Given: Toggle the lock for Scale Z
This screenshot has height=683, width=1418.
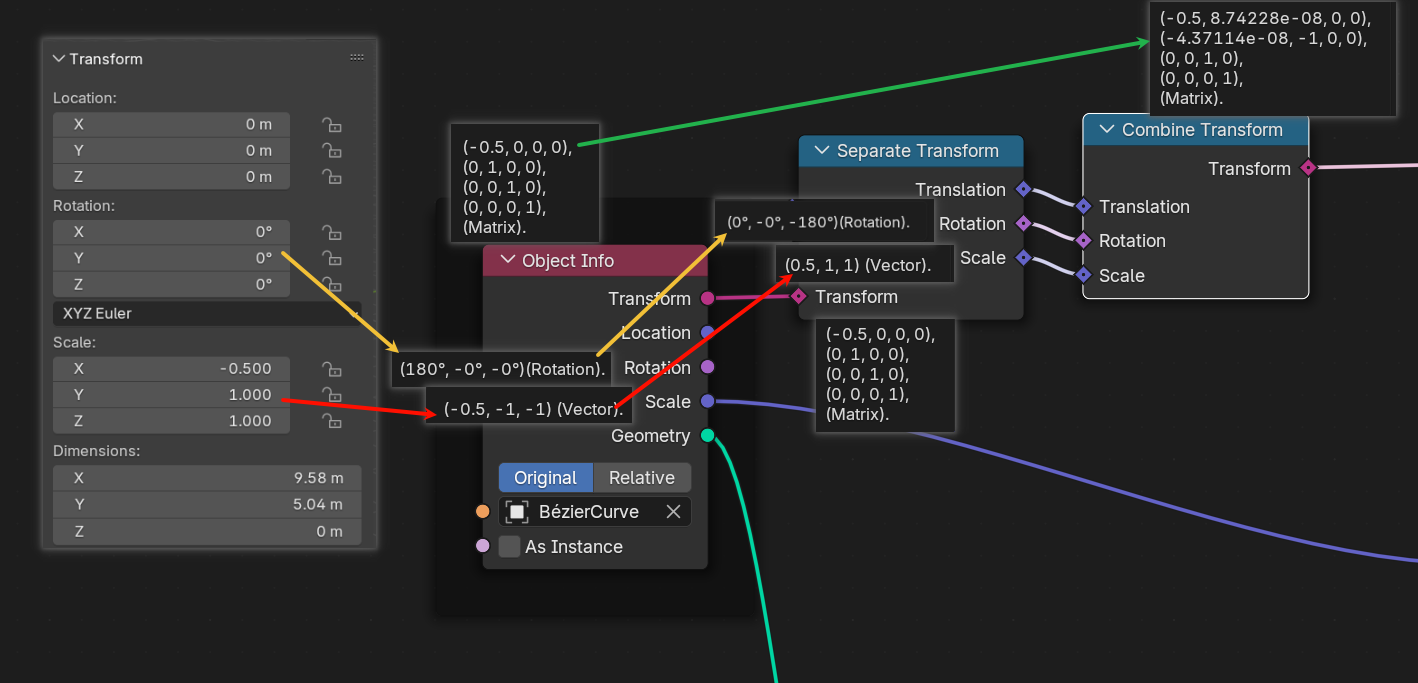Looking at the screenshot, I should tap(331, 421).
